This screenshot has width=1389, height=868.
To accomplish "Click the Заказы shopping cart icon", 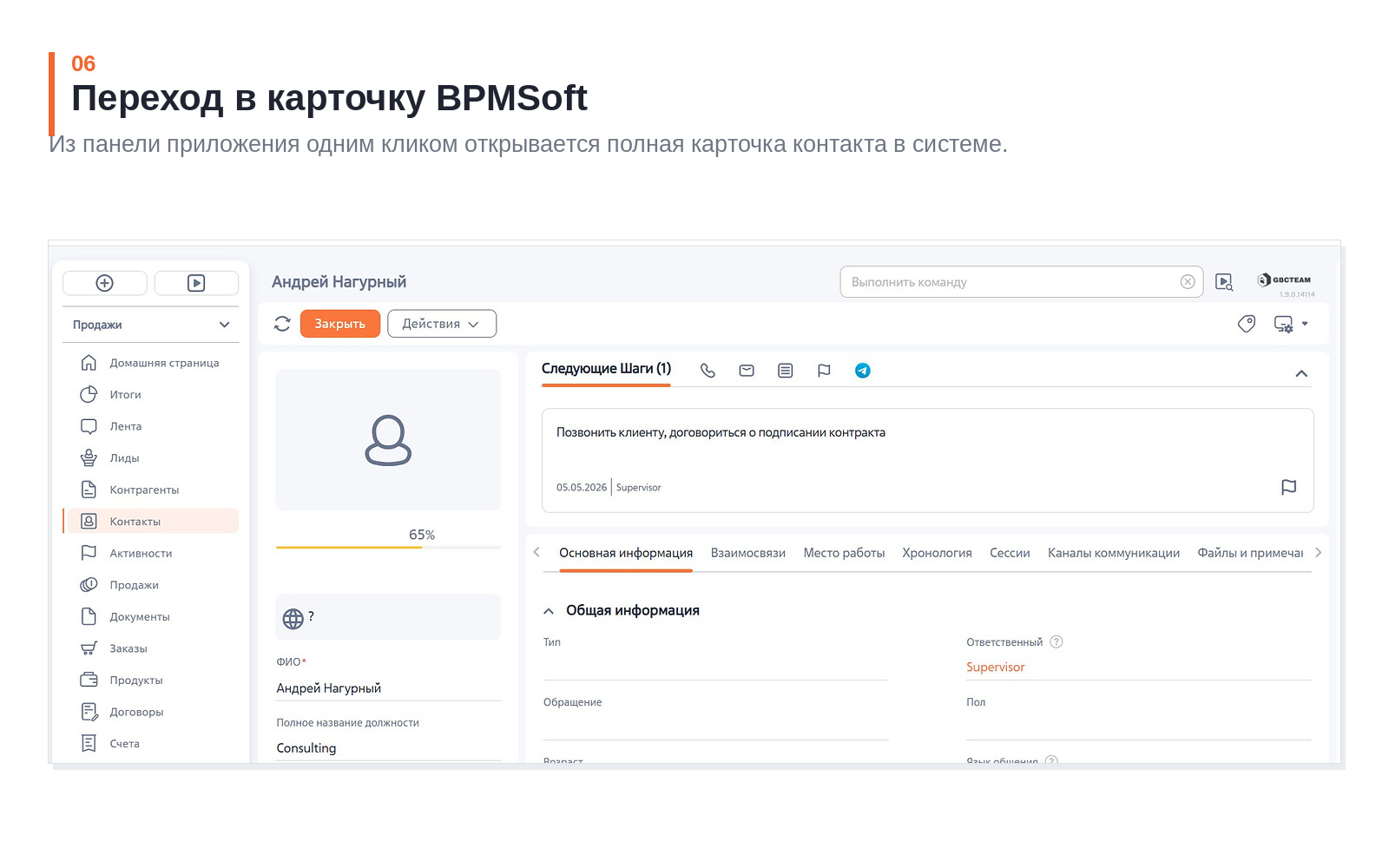I will [x=89, y=648].
